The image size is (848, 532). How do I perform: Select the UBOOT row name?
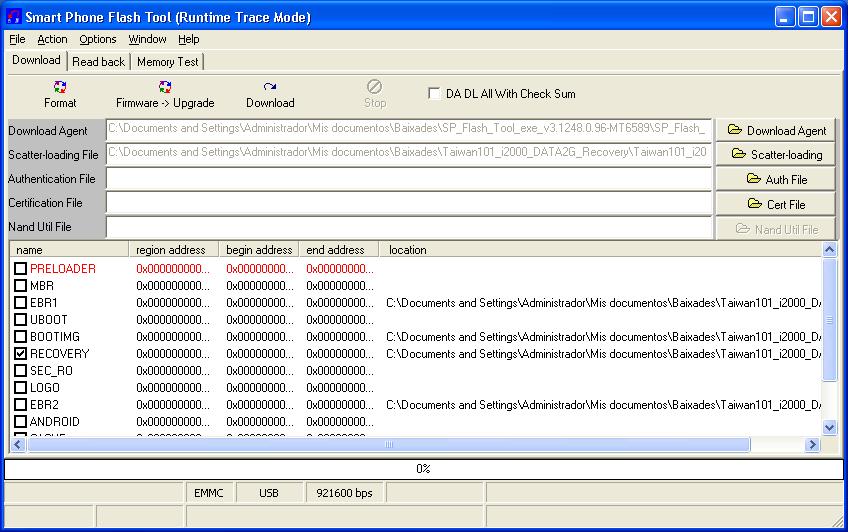[49, 320]
